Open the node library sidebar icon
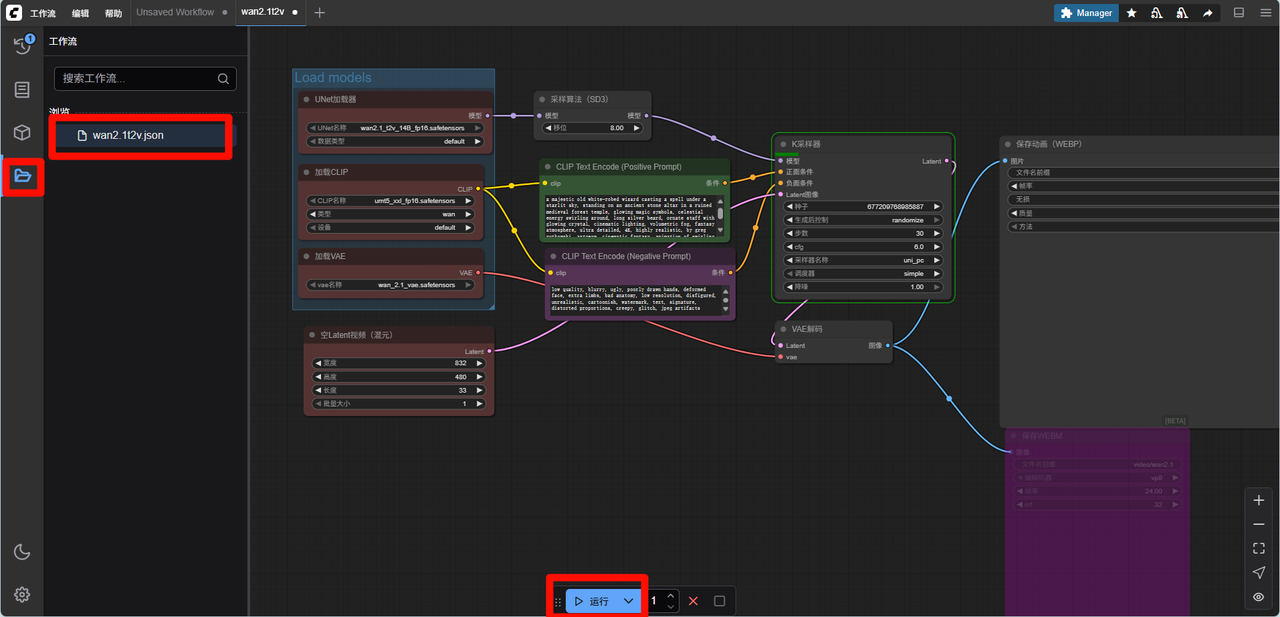Screen dimensions: 1280x617 pos(22,90)
